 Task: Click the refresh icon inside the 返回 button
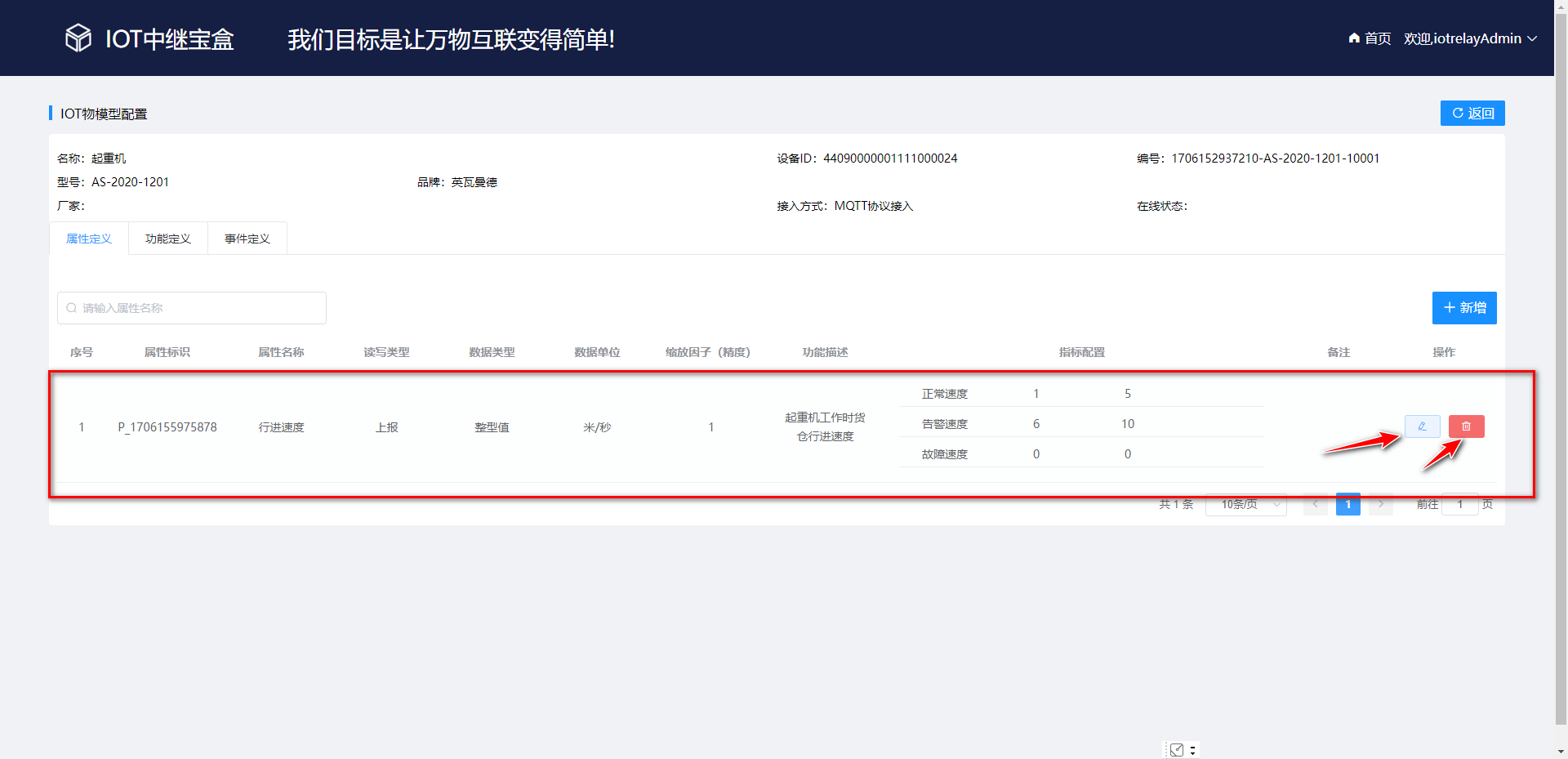[x=1458, y=113]
